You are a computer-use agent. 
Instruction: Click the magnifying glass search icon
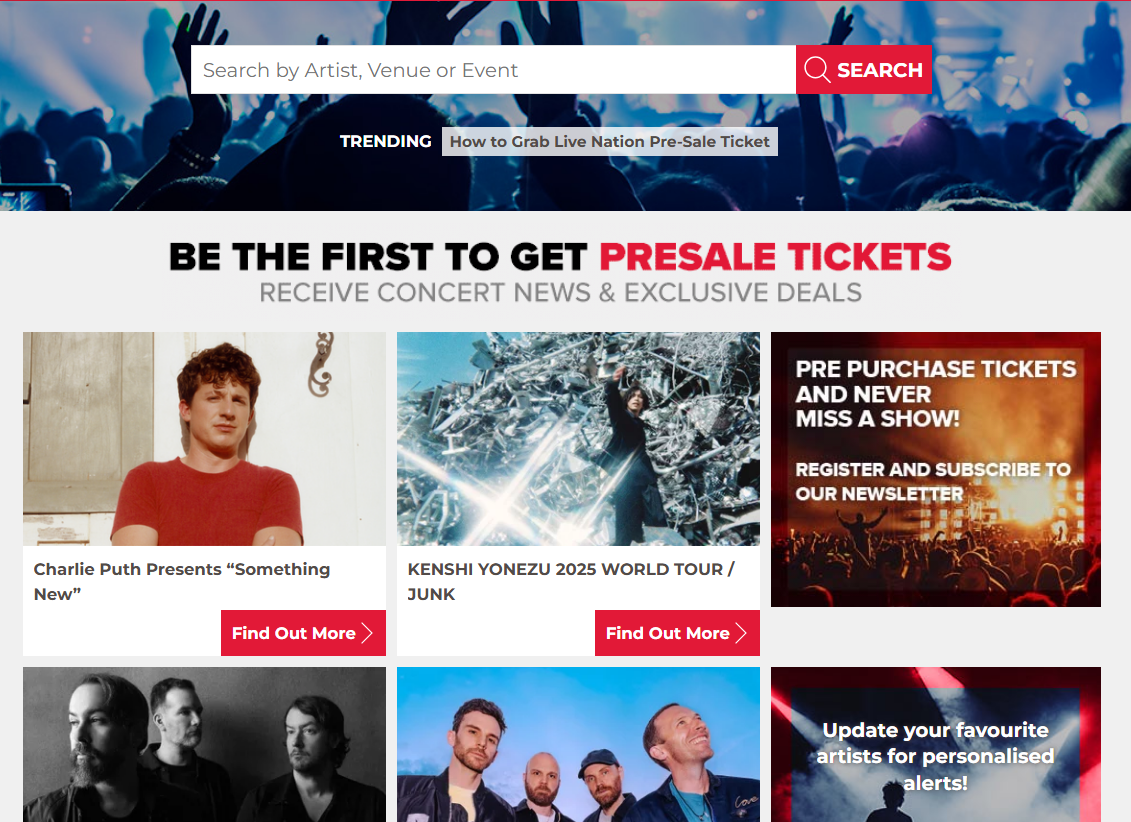coord(817,70)
